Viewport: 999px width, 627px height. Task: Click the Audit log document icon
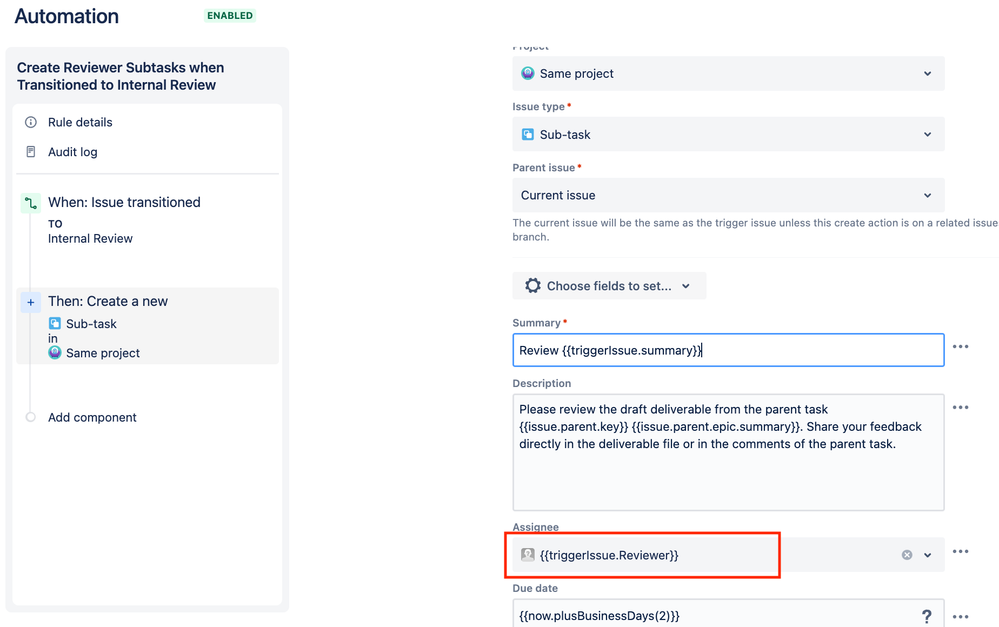tap(31, 152)
